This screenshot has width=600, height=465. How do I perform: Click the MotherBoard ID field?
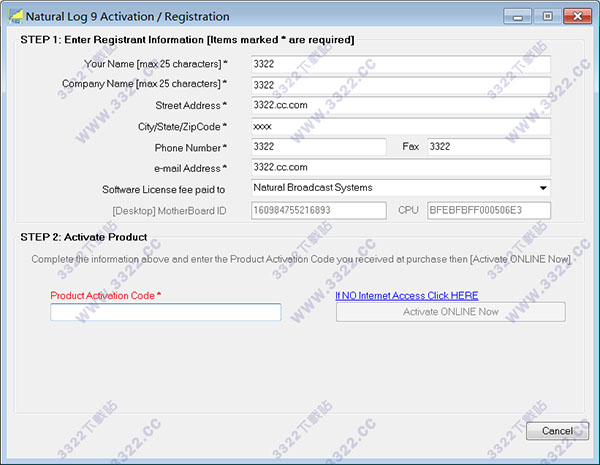(x=319, y=210)
